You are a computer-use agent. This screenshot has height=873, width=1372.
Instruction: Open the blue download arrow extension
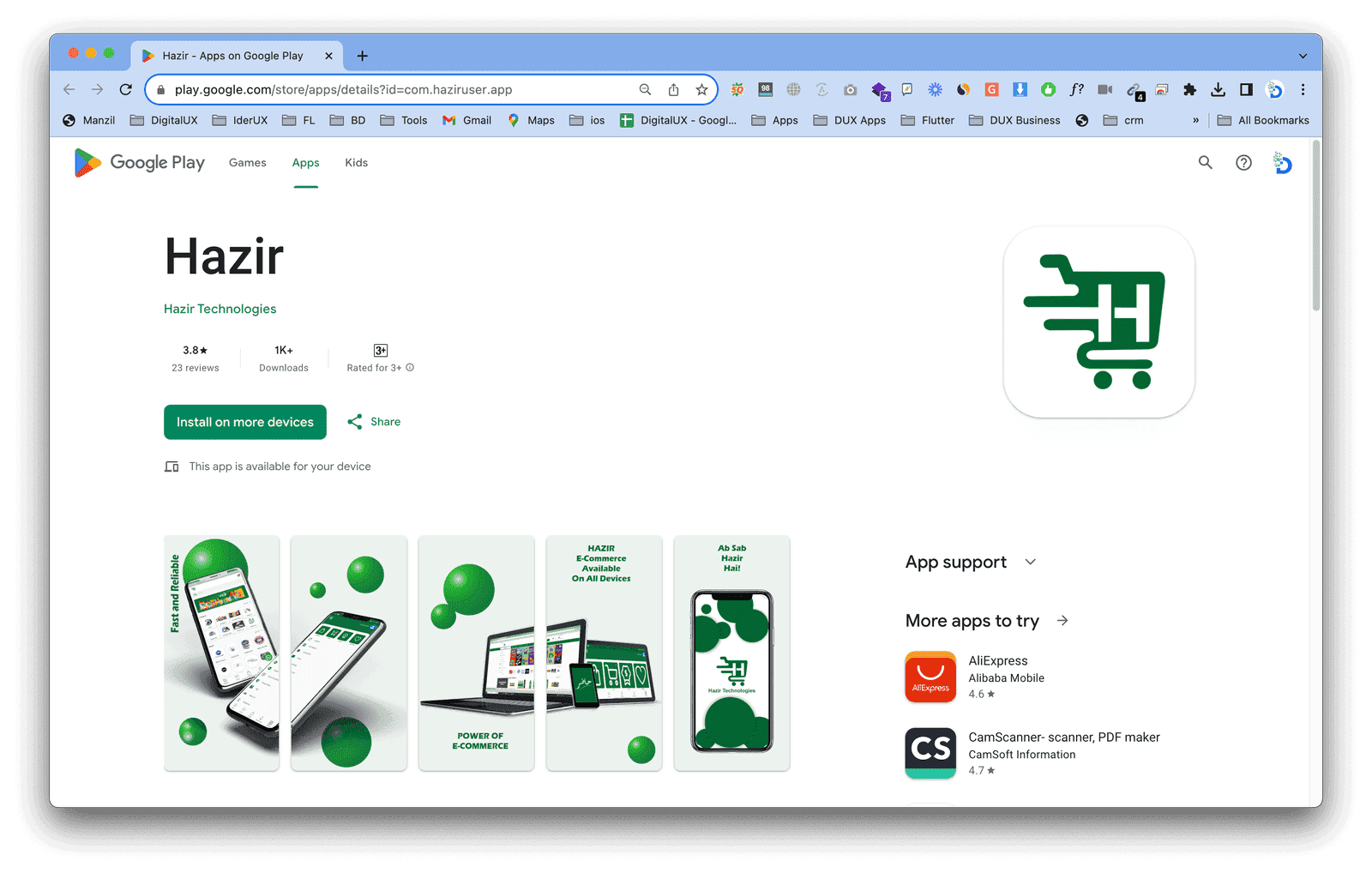(x=1020, y=89)
